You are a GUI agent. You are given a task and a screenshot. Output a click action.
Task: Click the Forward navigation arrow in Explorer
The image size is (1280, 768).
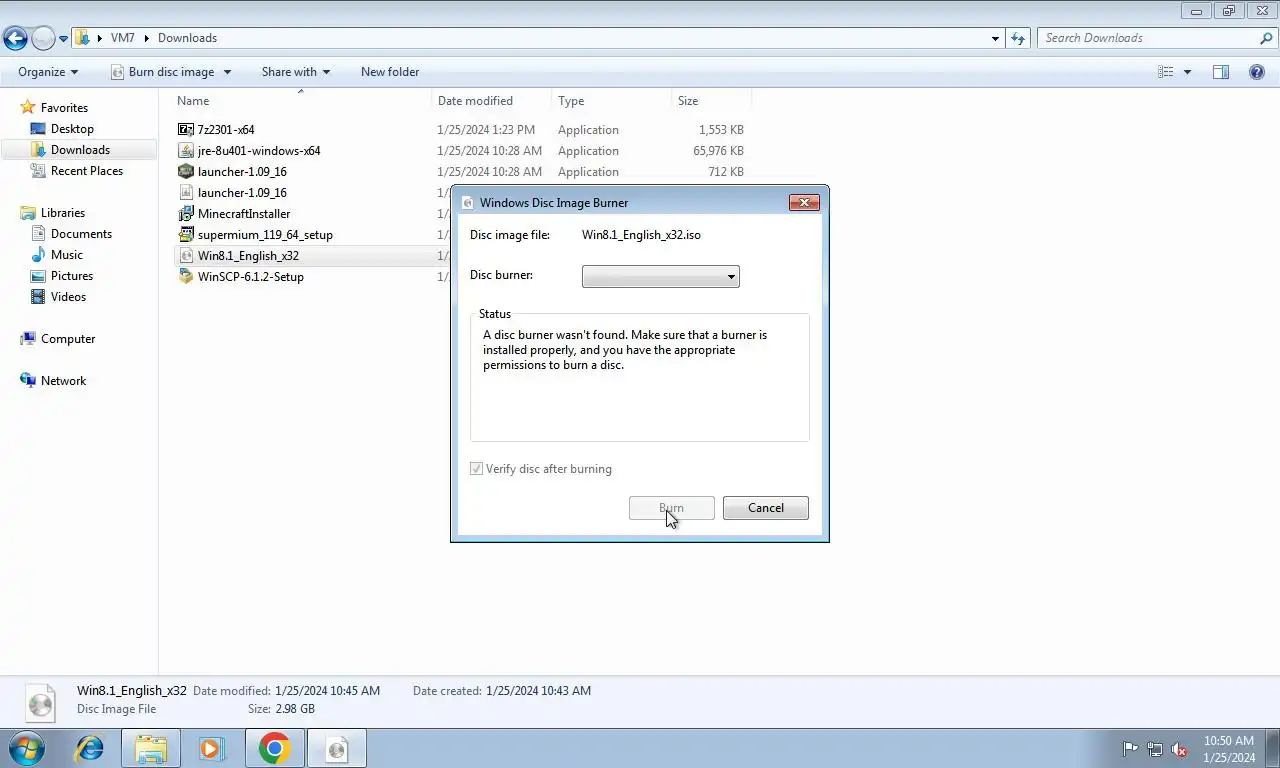click(43, 38)
